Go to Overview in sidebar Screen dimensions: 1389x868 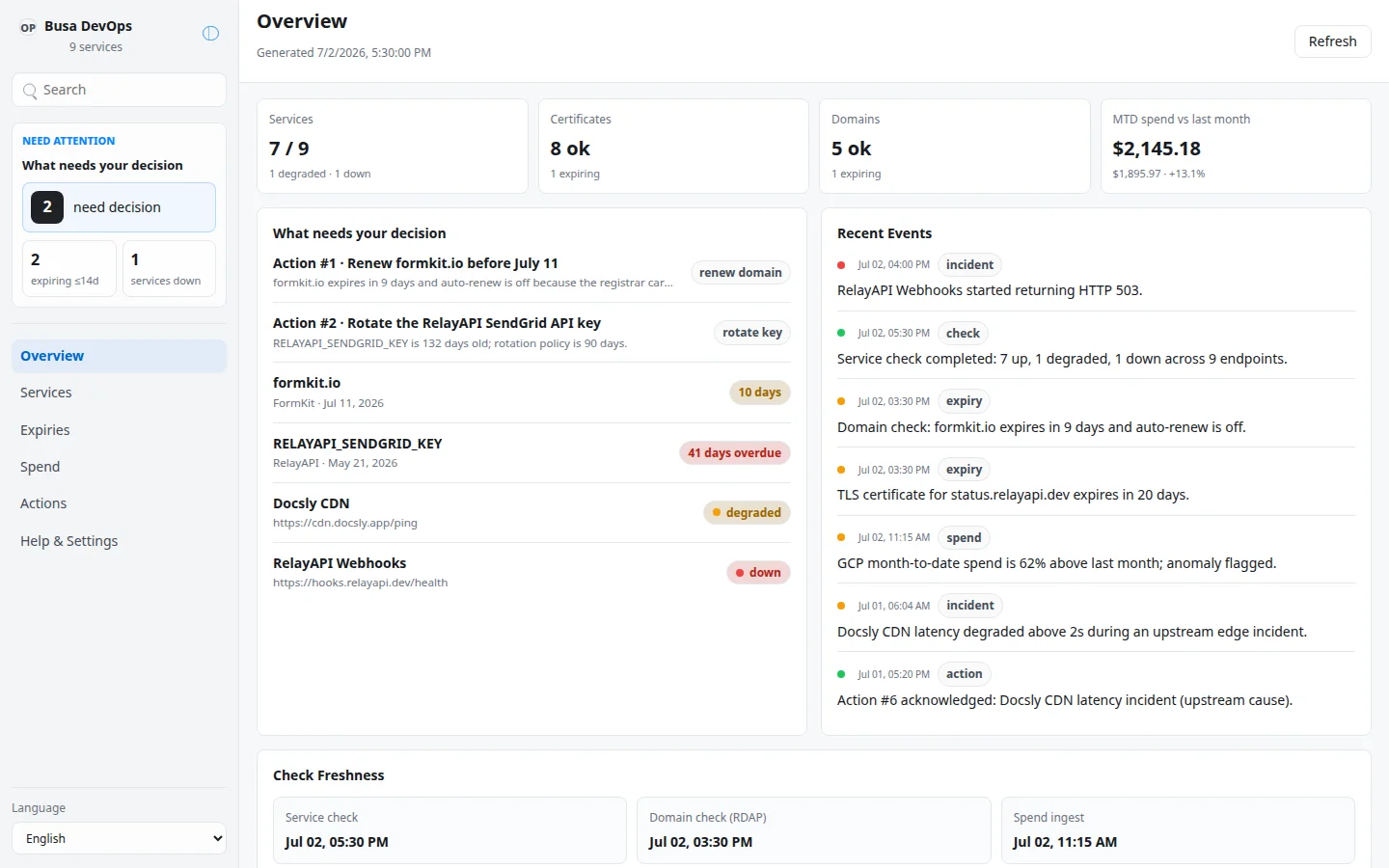point(120,356)
